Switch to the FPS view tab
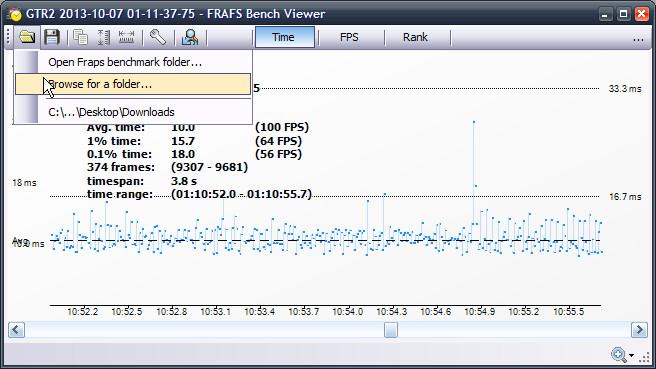Image resolution: width=656 pixels, height=369 pixels. pos(349,37)
